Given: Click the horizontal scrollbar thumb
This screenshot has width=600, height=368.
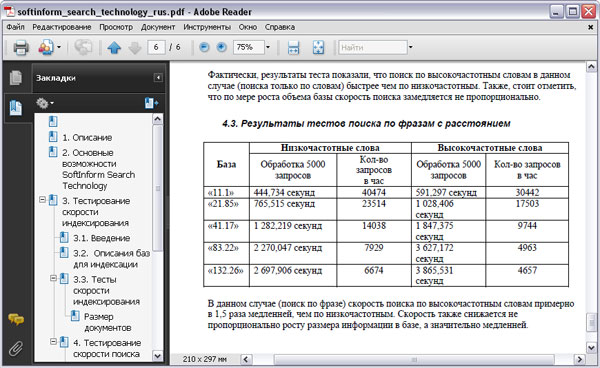Looking at the screenshot, I should pos(414,359).
